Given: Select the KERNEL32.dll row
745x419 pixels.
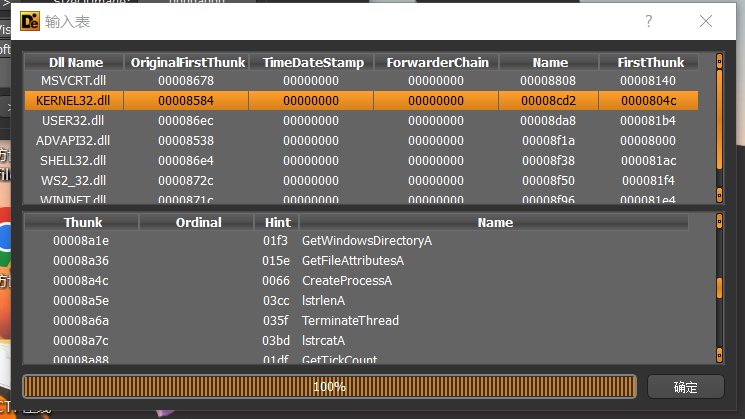Looking at the screenshot, I should [x=362, y=101].
